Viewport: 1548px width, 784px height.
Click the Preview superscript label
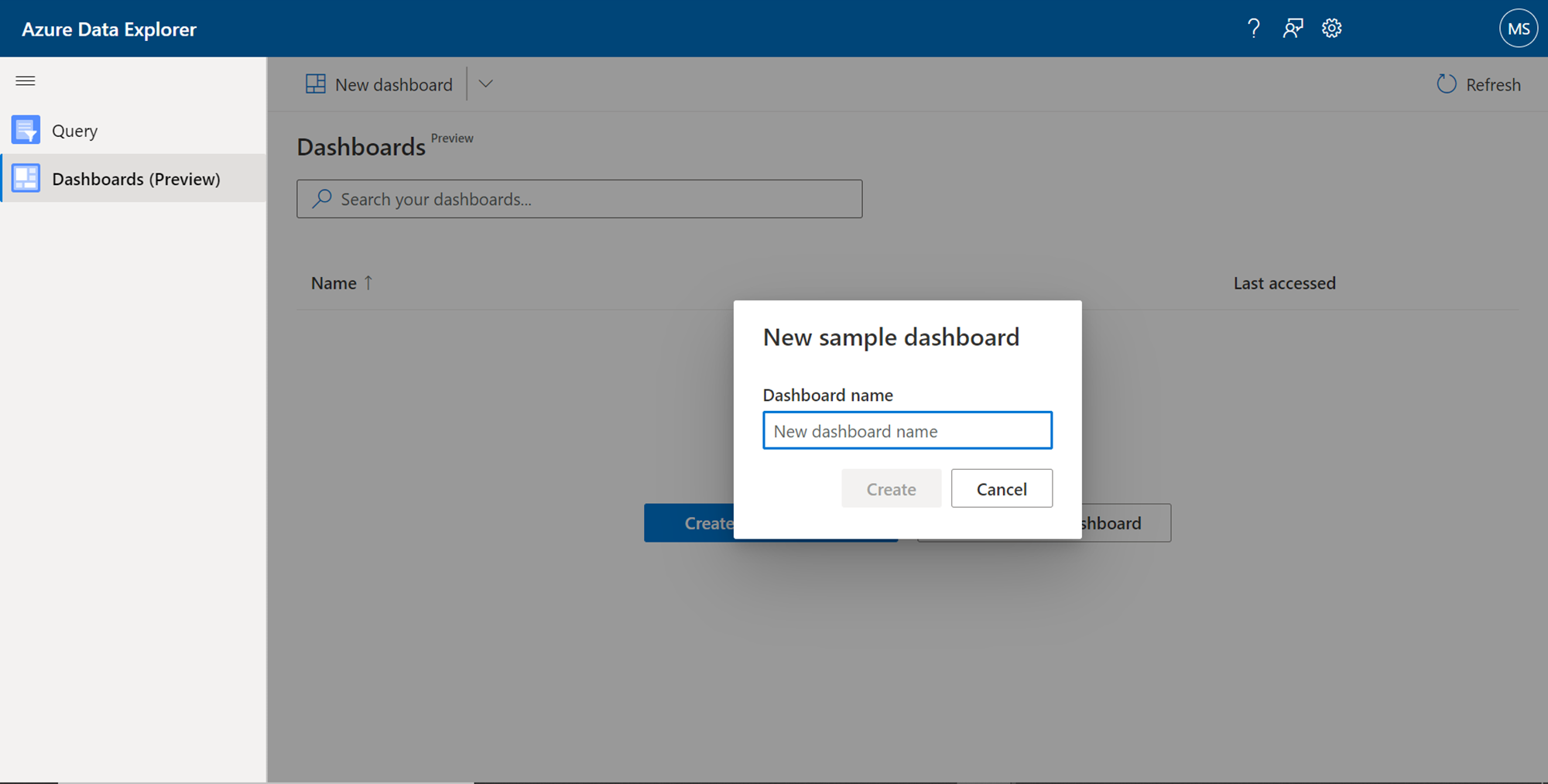click(x=452, y=139)
